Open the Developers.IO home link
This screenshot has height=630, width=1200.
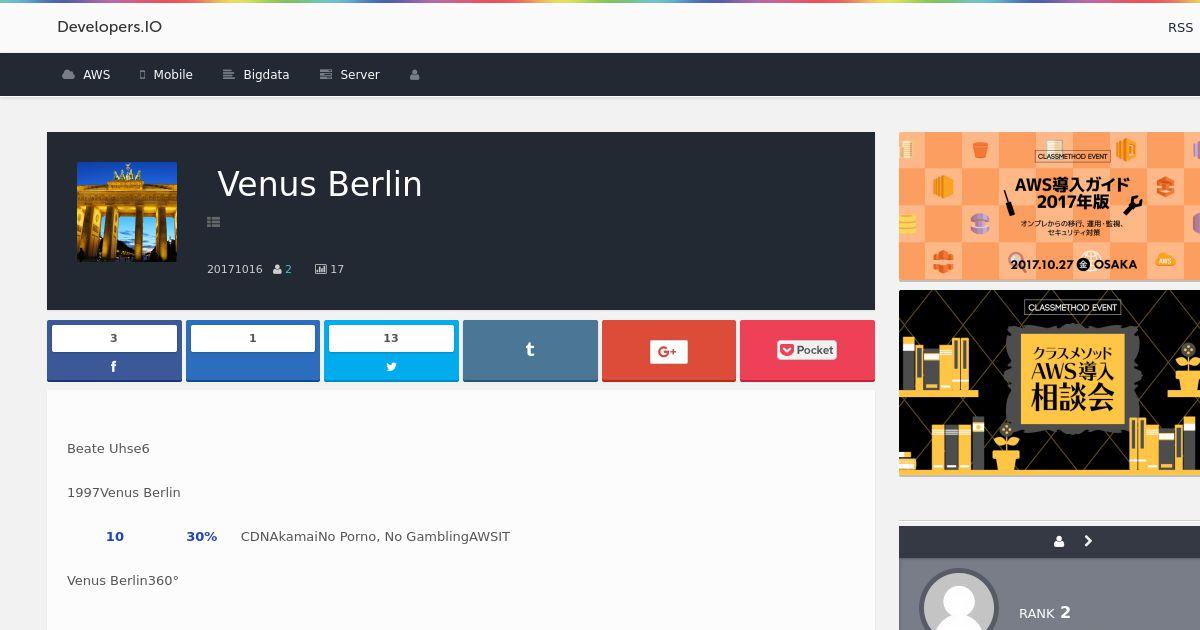(109, 27)
